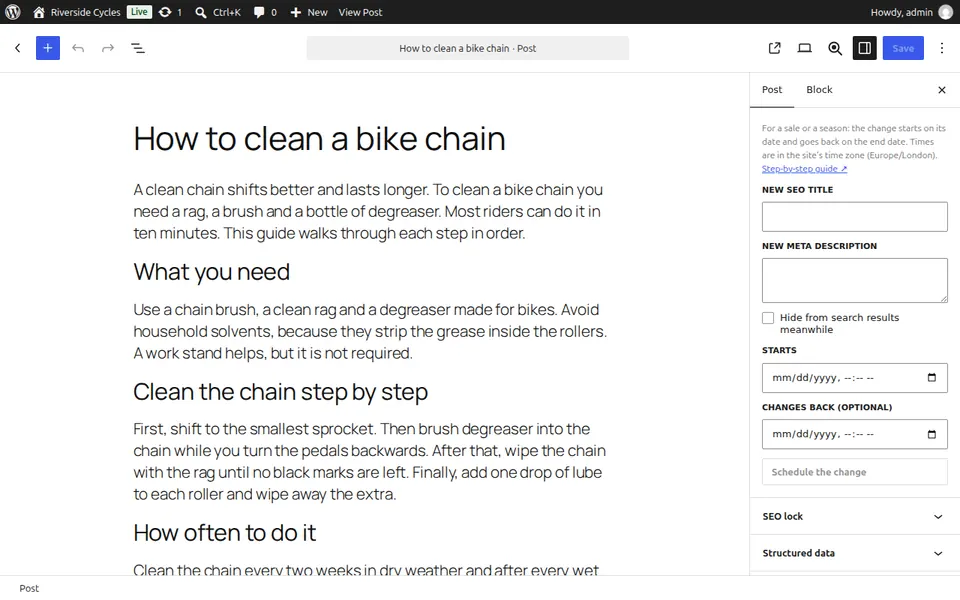The width and height of the screenshot is (960, 600).
Task: Select the "Clean the chain step by step" heading
Action: tap(280, 392)
